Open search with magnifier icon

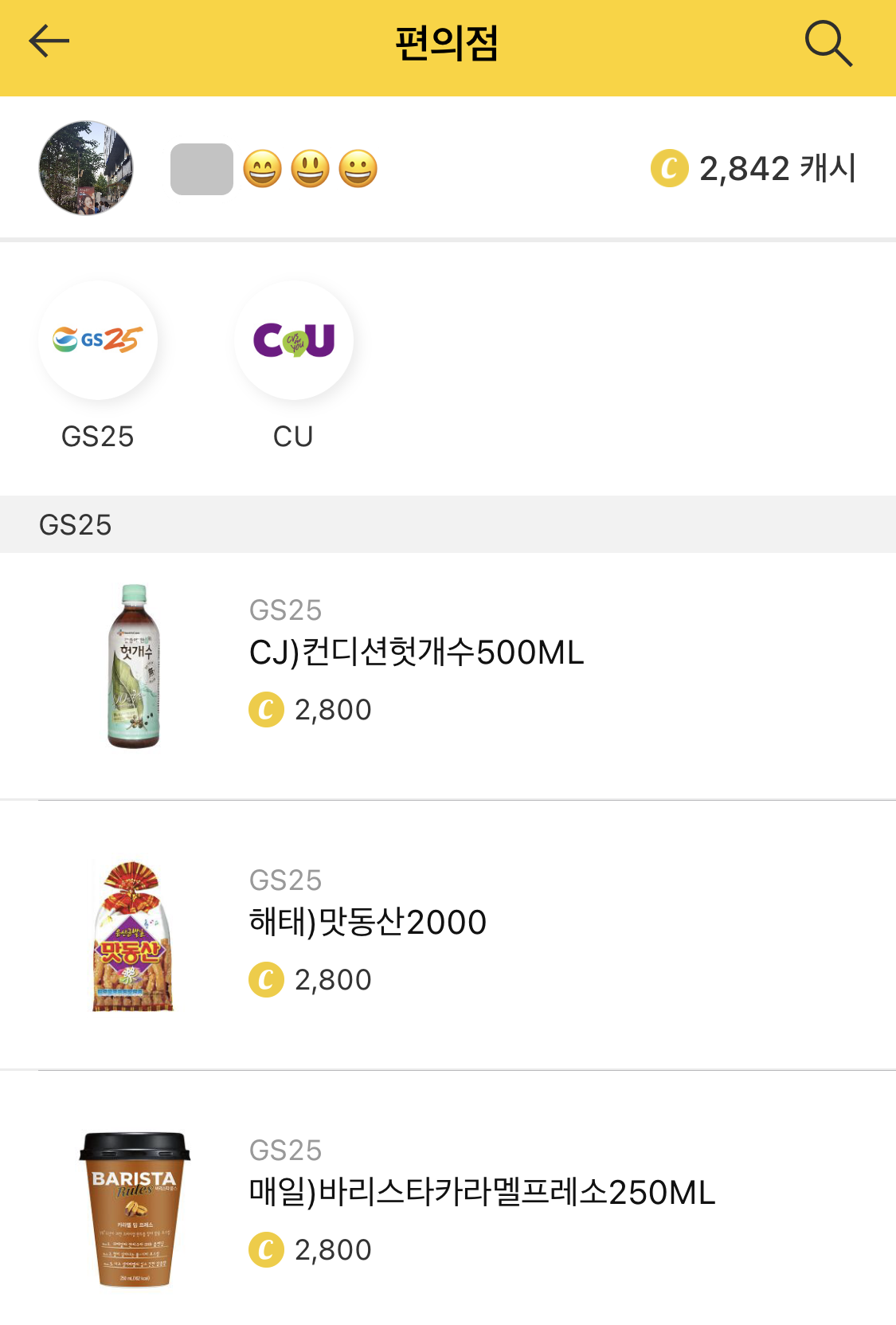828,44
